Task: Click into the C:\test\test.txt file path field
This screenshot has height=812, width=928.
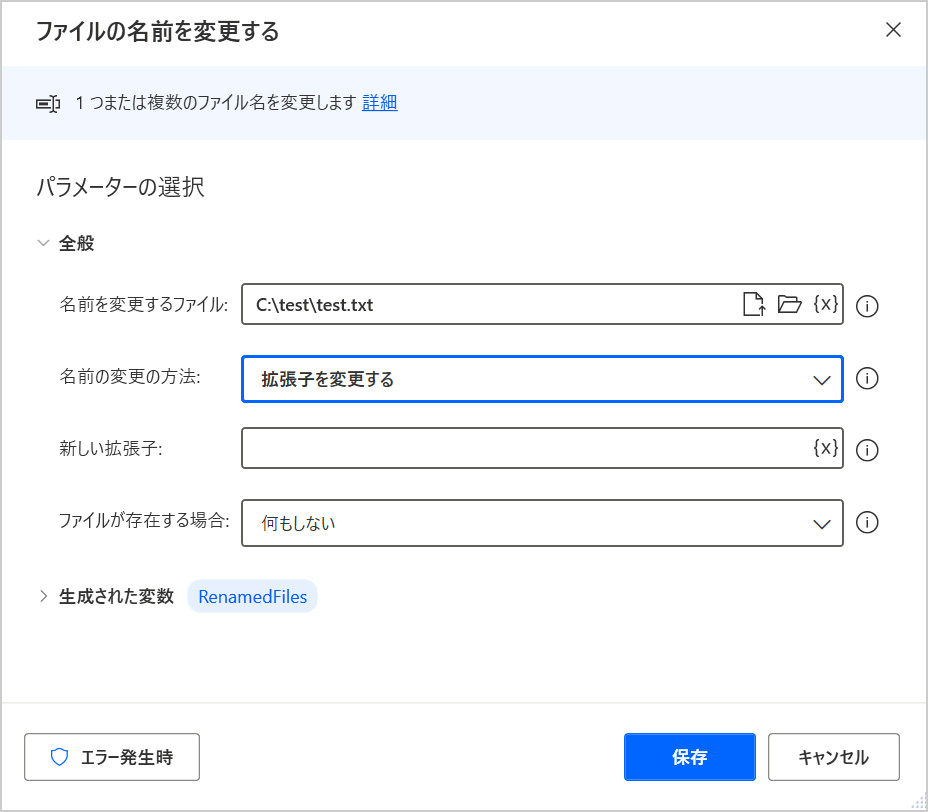Action: pos(490,305)
